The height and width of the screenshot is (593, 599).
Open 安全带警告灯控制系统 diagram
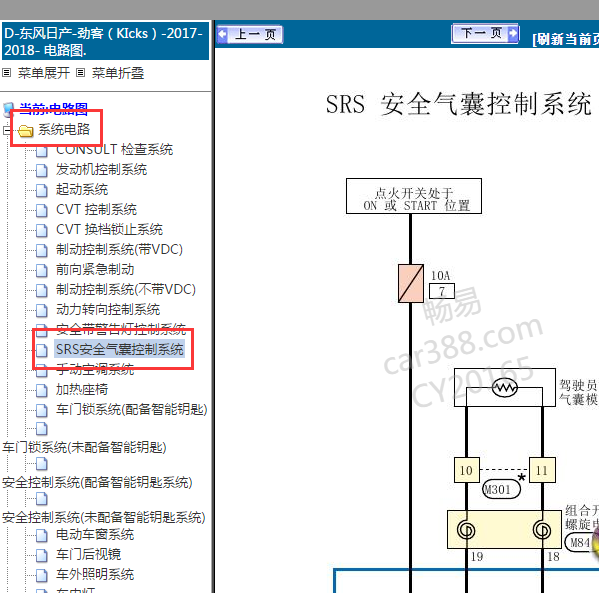[121, 329]
